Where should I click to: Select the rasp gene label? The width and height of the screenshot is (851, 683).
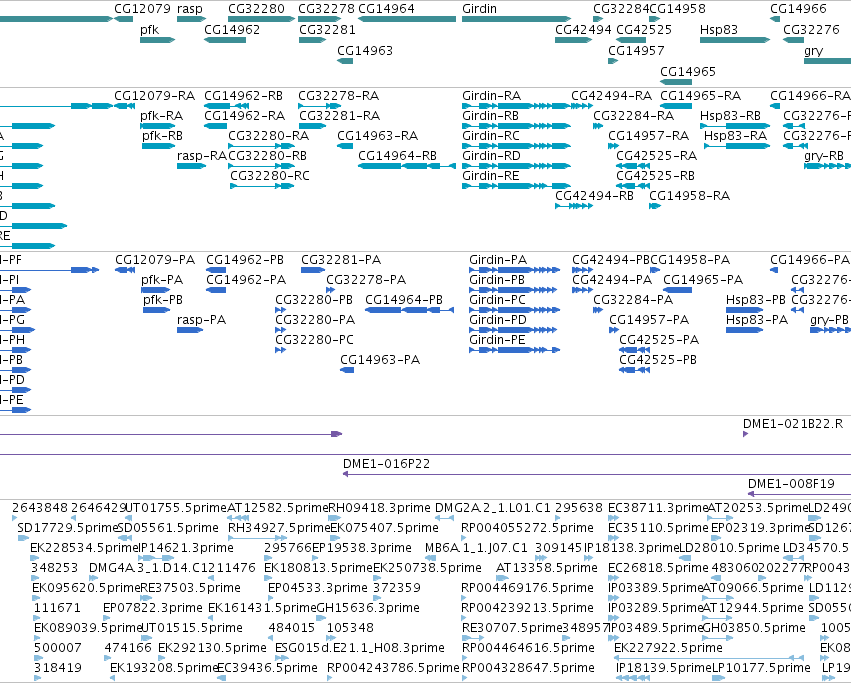(189, 9)
